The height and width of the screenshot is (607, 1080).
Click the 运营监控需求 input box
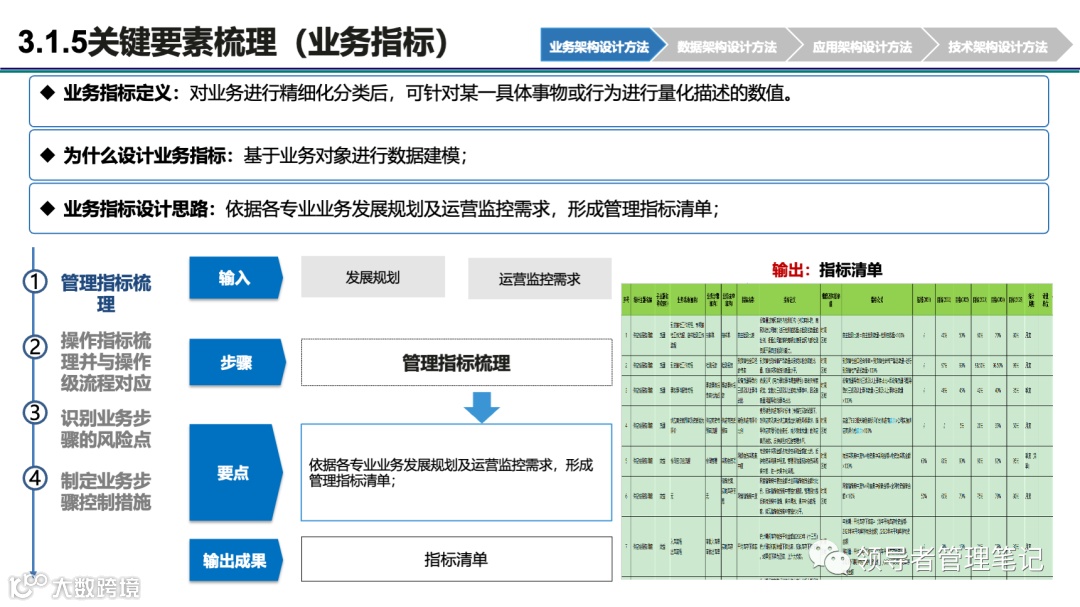pyautogui.click(x=539, y=278)
